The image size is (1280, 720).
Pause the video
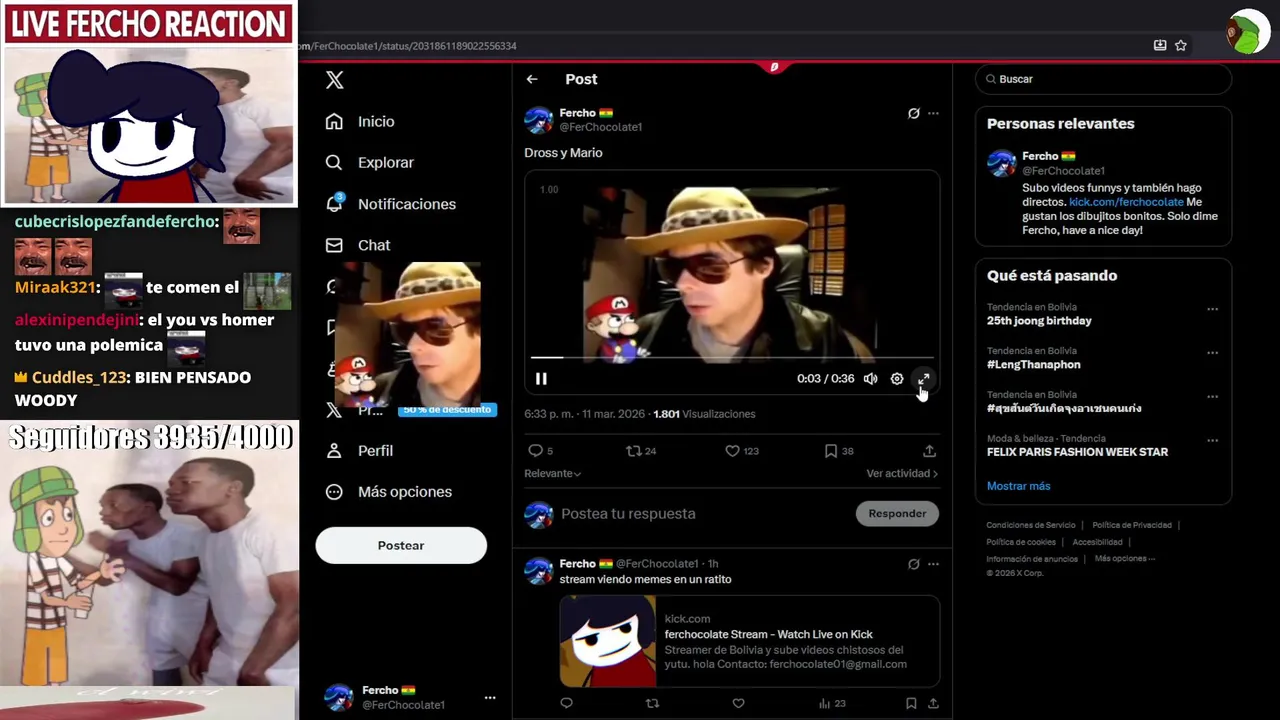(x=541, y=379)
